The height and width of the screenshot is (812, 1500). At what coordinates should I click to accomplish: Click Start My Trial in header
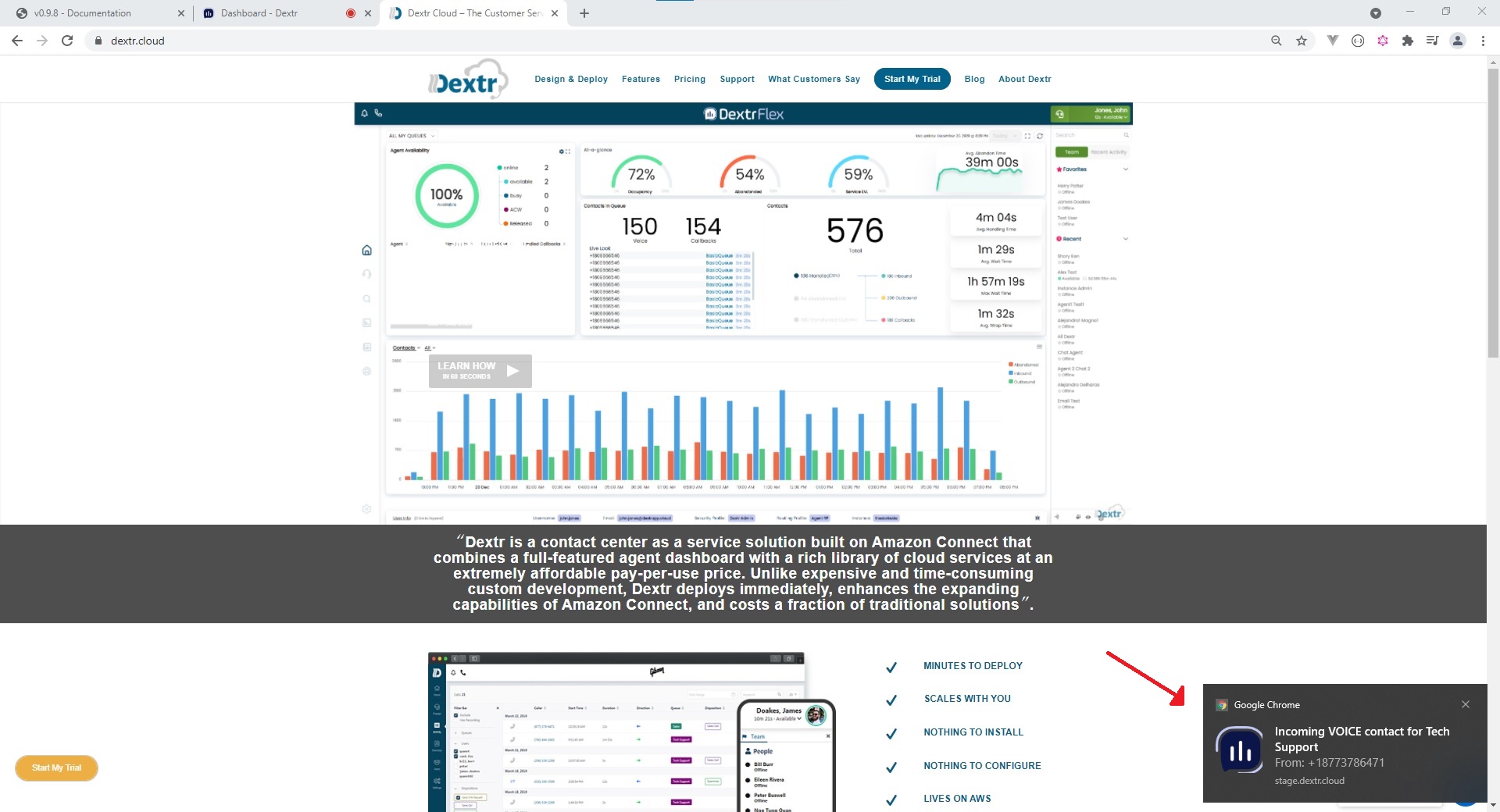coord(912,79)
